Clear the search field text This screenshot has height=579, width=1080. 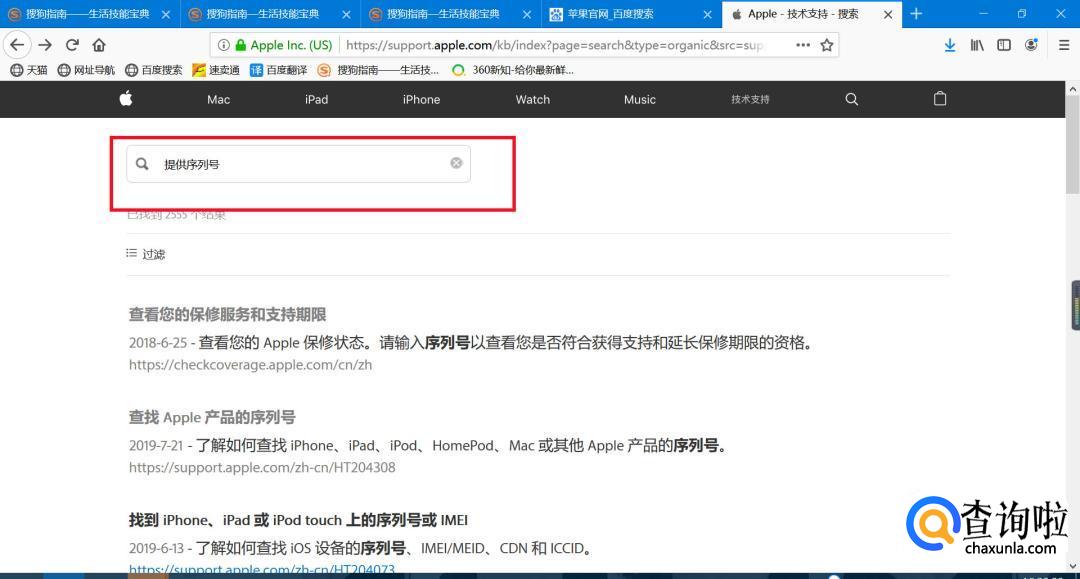pos(456,163)
